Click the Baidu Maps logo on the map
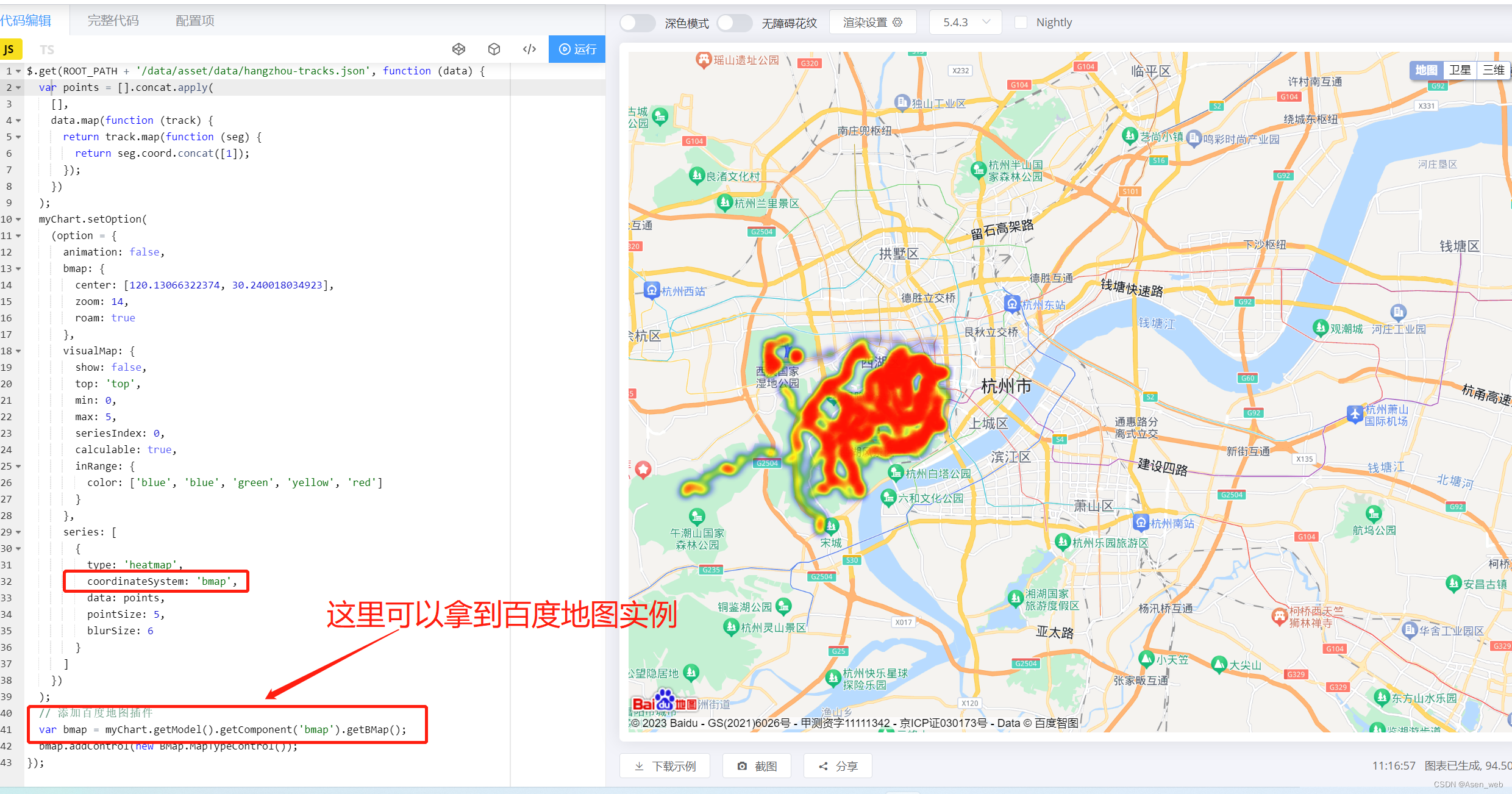Screen dimensions: 1512x794 tap(665, 700)
